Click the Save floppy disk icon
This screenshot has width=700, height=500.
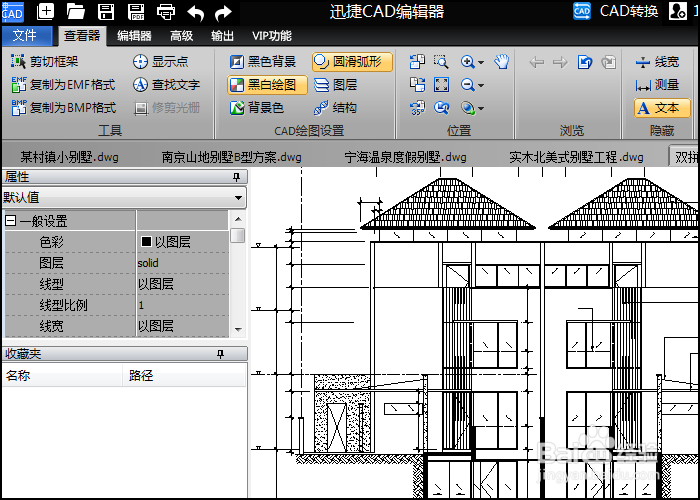click(106, 12)
